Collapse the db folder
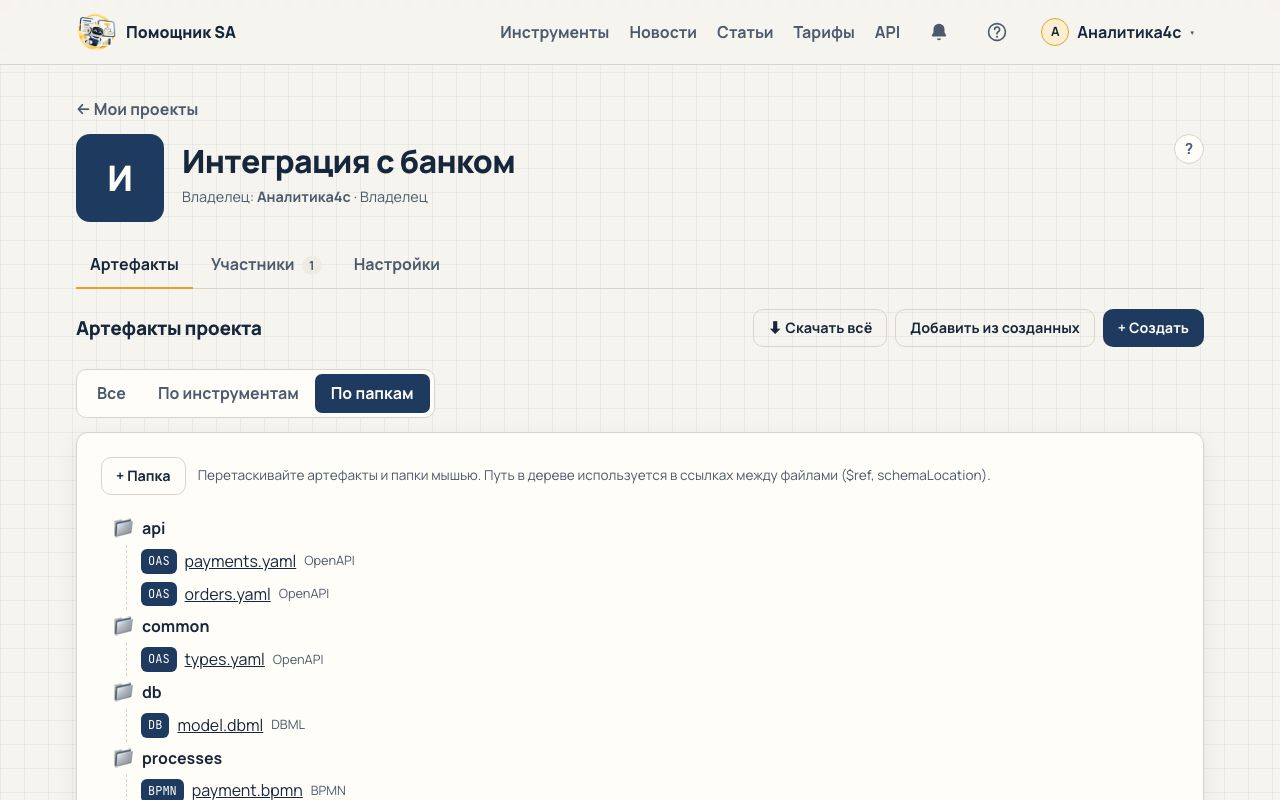Screen dimensions: 1280x800 pyautogui.click(x=152, y=692)
